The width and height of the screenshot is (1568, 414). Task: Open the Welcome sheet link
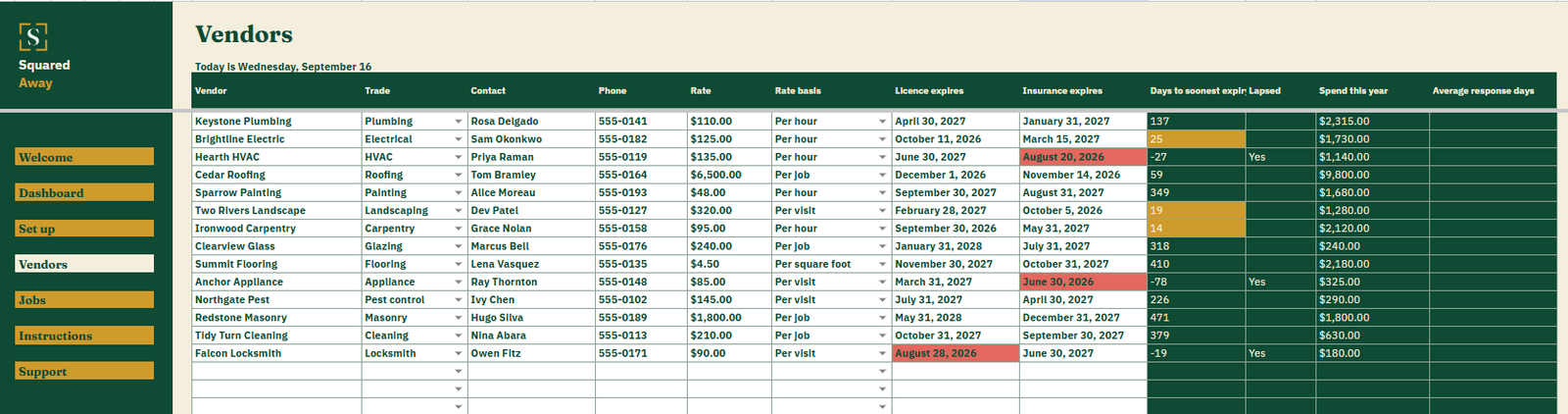click(84, 157)
